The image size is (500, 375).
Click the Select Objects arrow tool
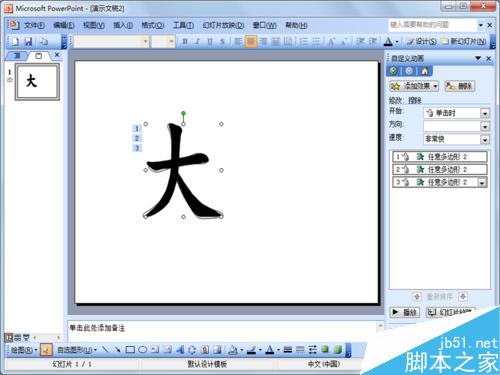(46, 350)
